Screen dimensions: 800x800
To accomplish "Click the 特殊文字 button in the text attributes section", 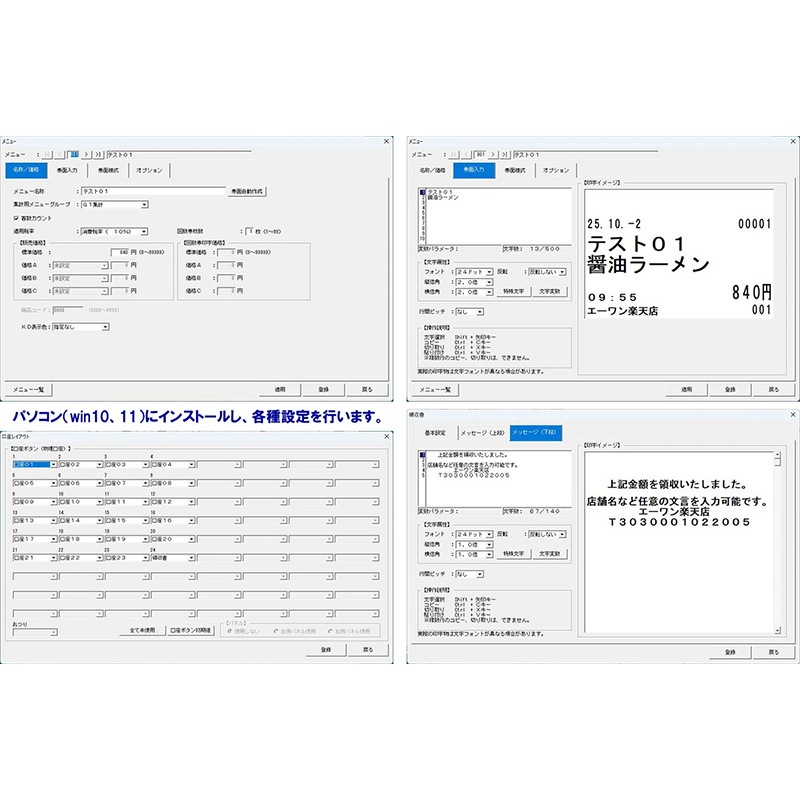I will [514, 291].
